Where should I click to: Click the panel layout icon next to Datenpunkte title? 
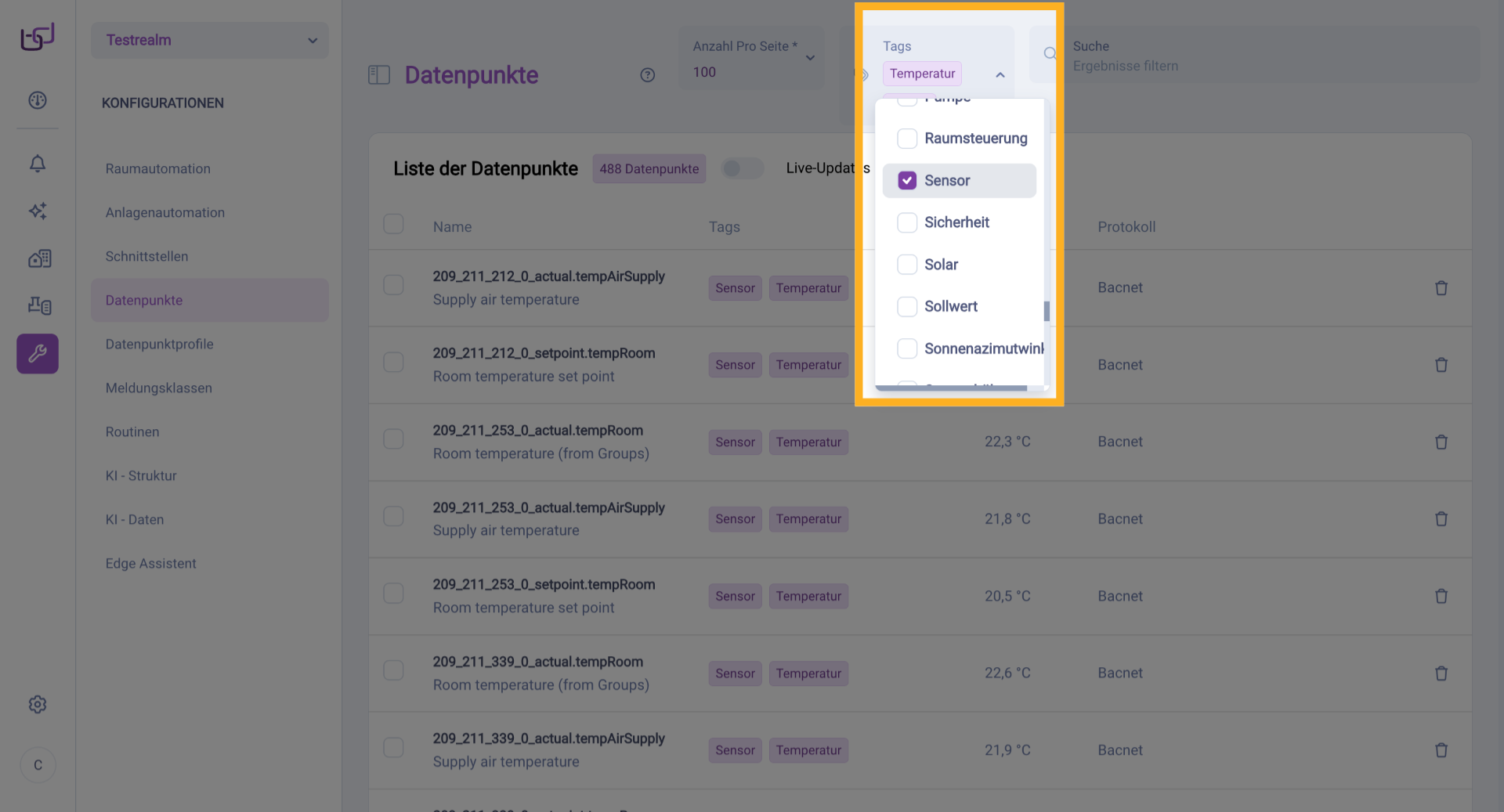coord(378,74)
